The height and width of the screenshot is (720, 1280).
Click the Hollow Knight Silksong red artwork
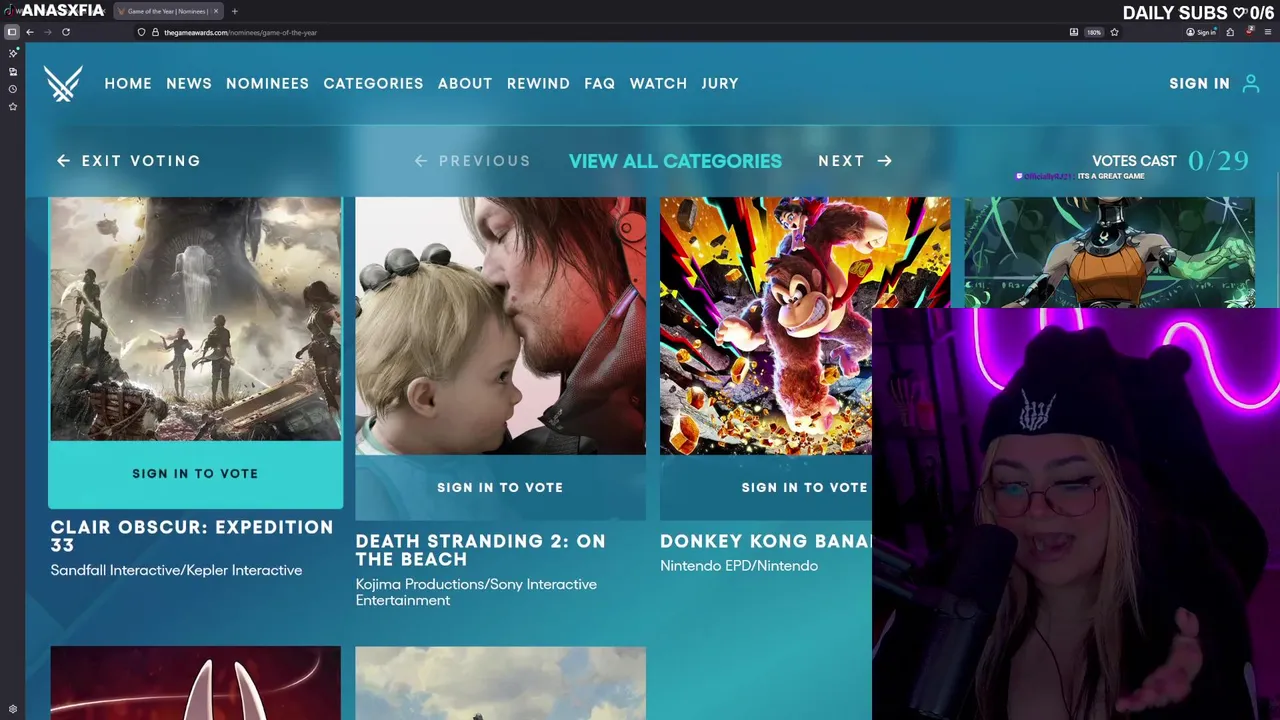point(195,683)
